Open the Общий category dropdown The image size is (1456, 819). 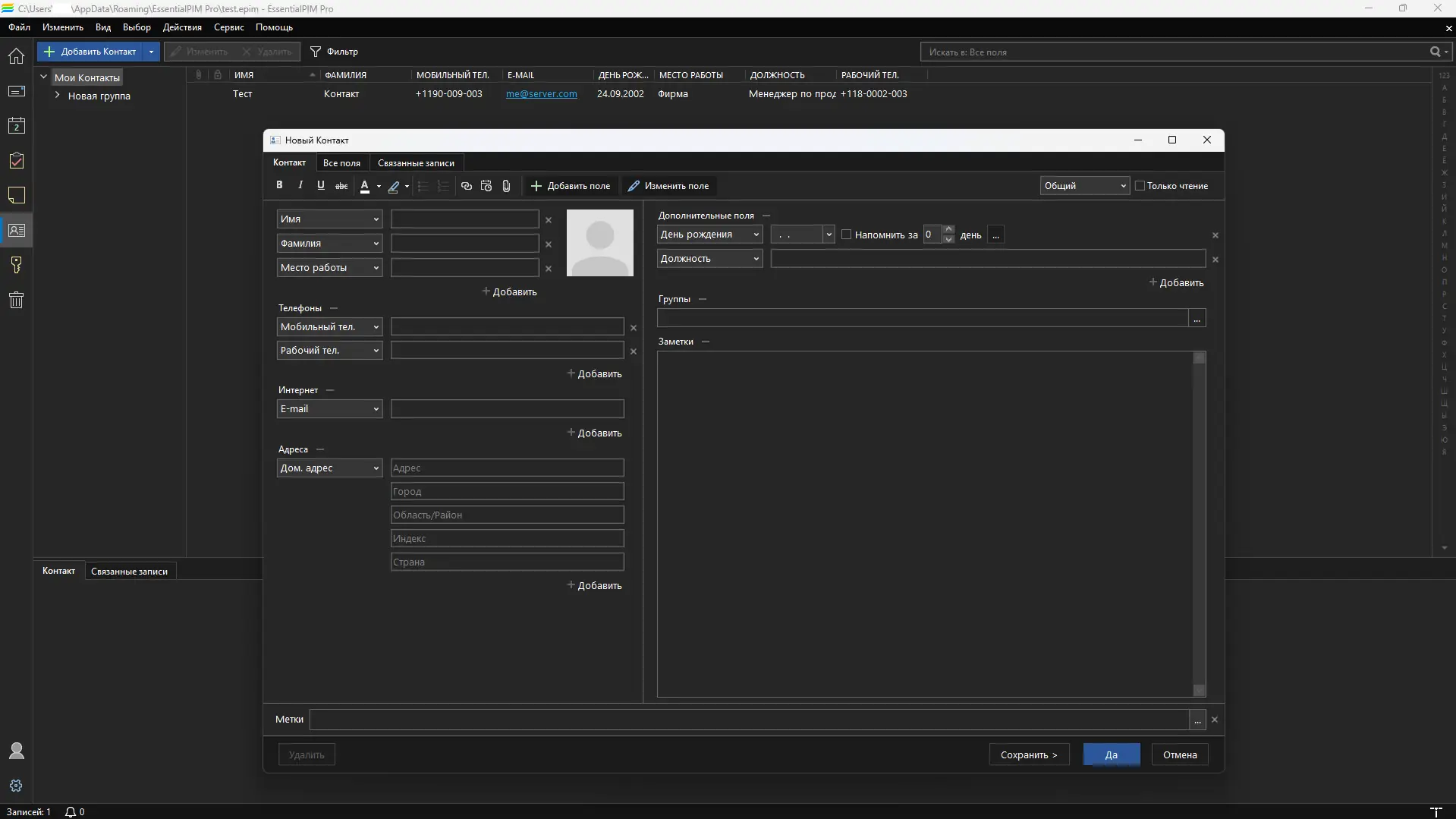coord(1084,186)
